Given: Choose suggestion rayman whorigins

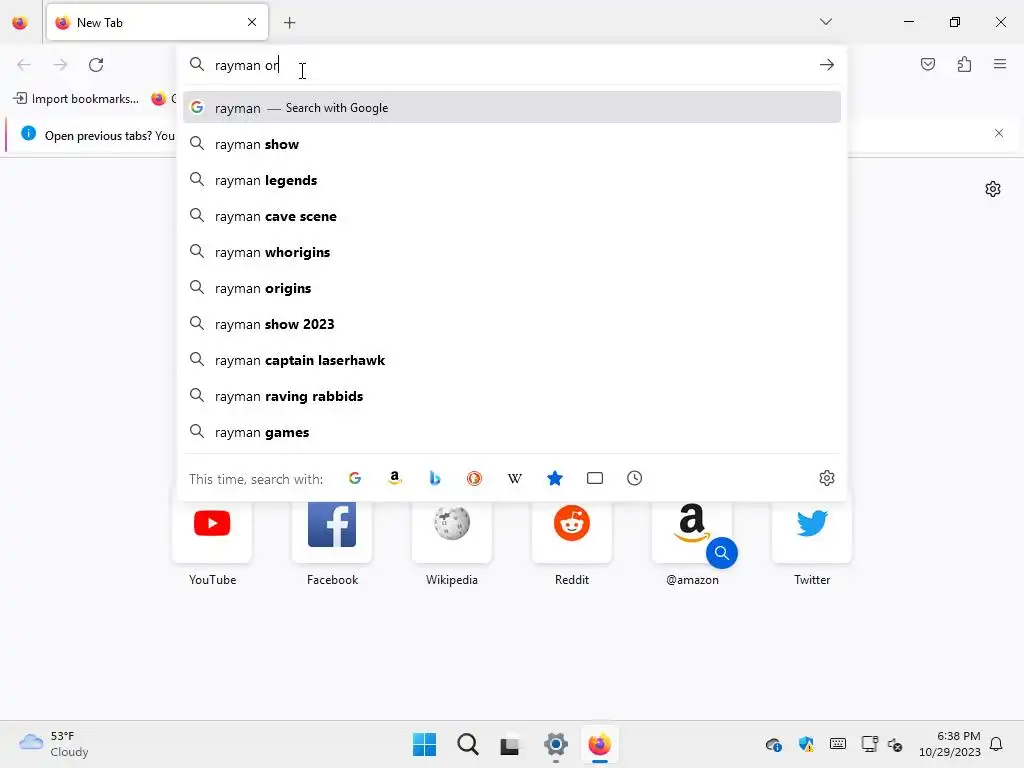Looking at the screenshot, I should [x=512, y=251].
